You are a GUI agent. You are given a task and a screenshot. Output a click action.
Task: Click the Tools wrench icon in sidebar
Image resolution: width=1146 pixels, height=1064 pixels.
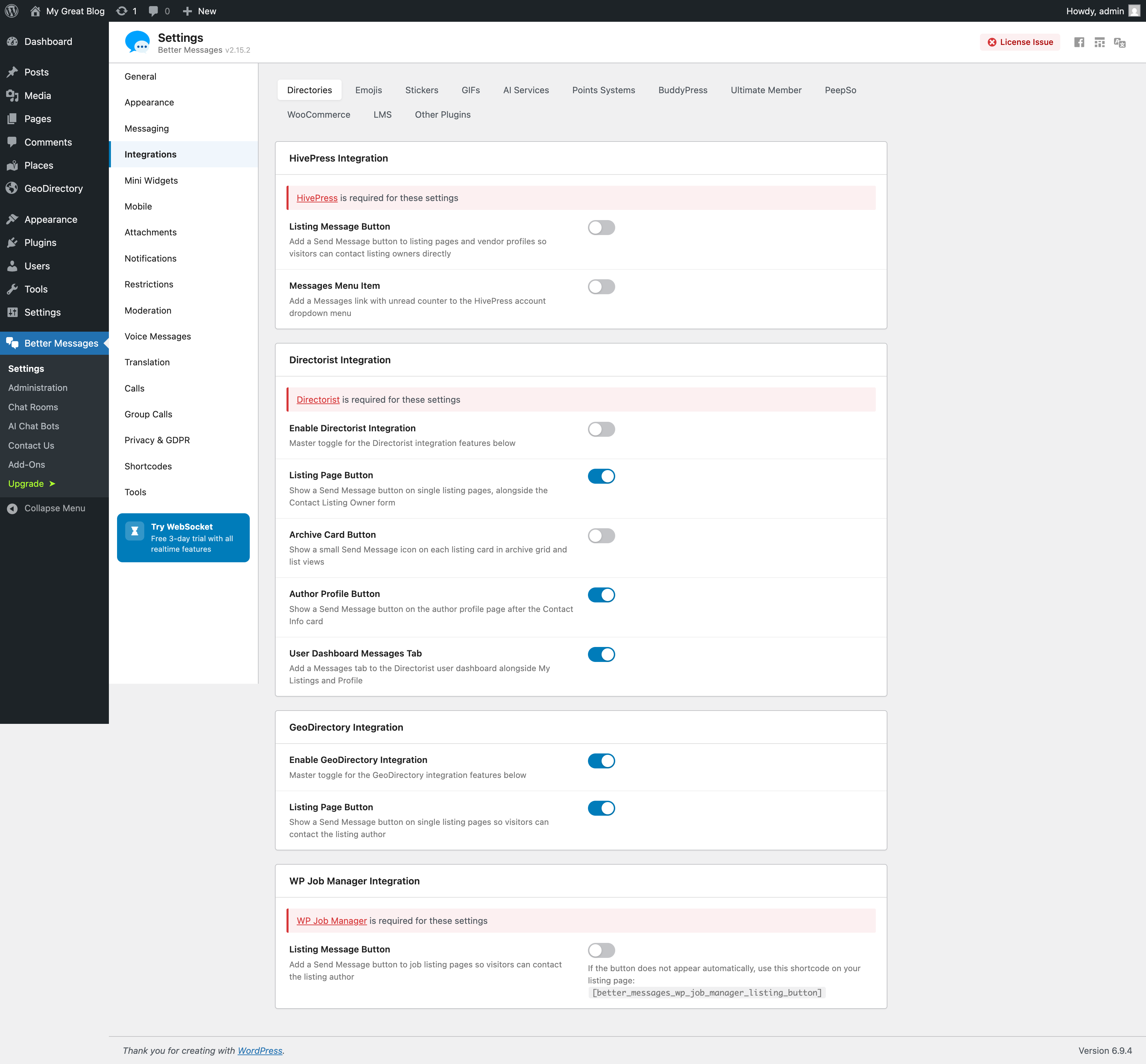click(12, 289)
